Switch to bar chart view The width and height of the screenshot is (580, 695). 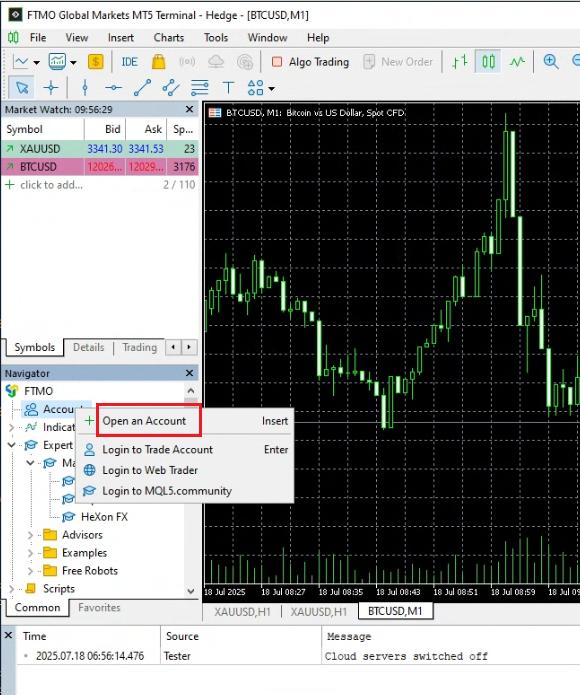[460, 62]
